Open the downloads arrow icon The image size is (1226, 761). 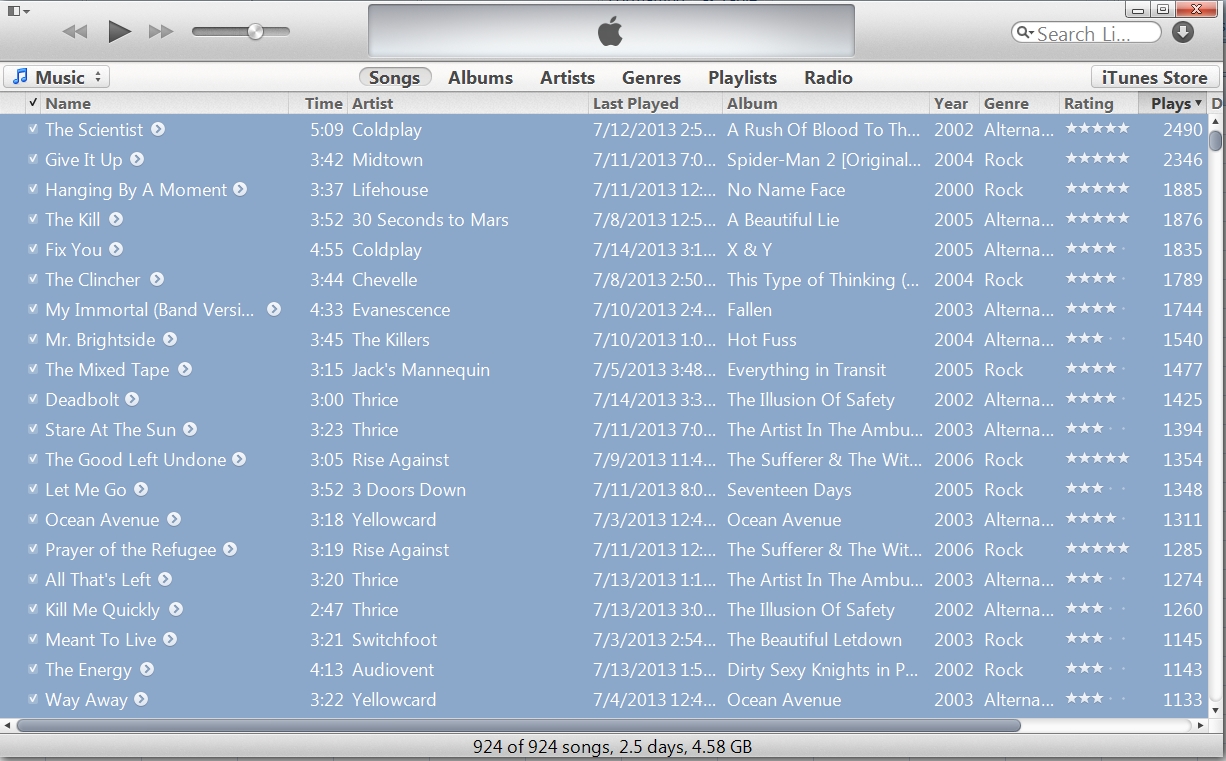click(1183, 33)
